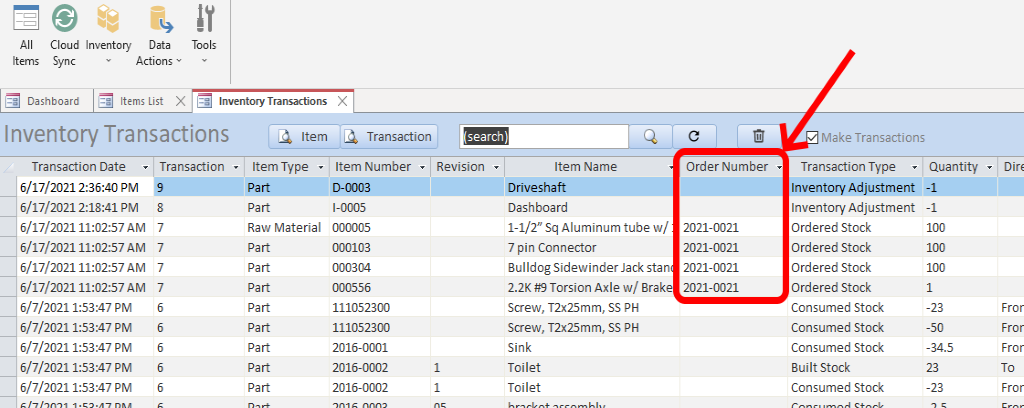The width and height of the screenshot is (1024, 408).
Task: Click the Dashboard tab form icon
Action: (12, 101)
